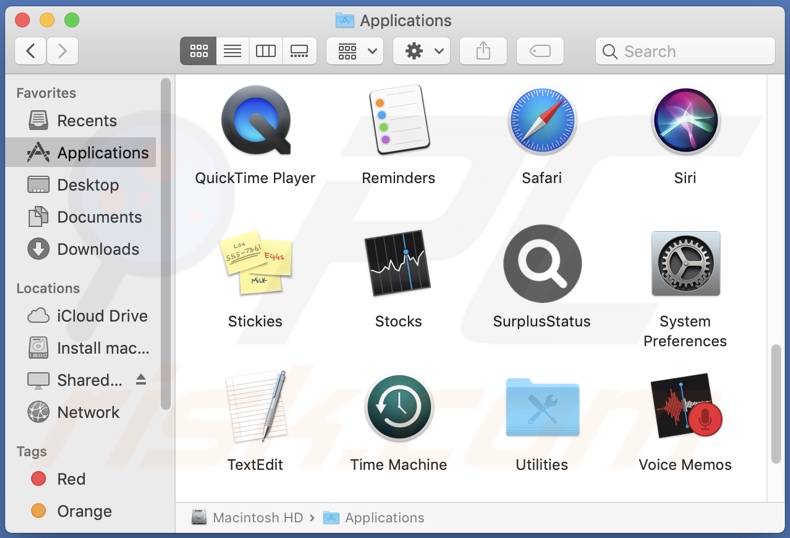
Task: Select Applications in the sidebar
Action: (81, 152)
